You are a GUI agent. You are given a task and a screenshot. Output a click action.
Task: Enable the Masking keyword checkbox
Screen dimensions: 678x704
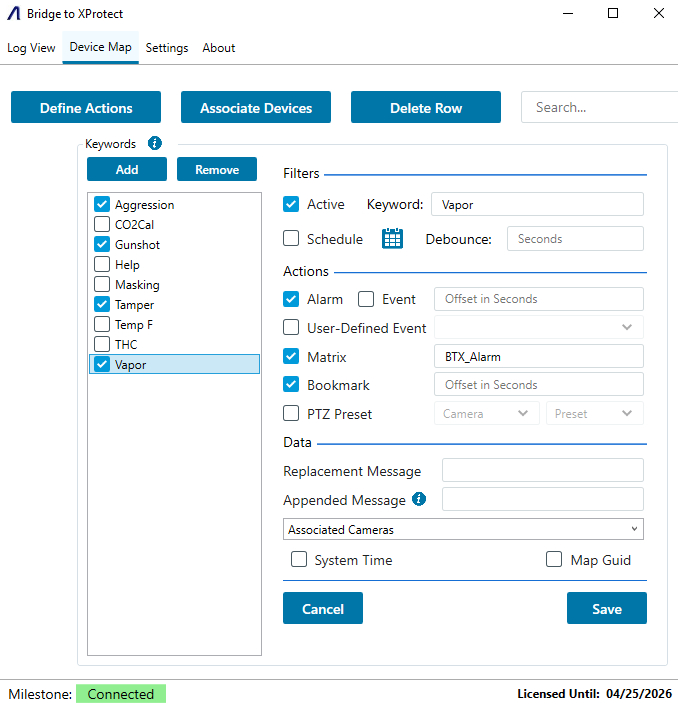coord(102,284)
